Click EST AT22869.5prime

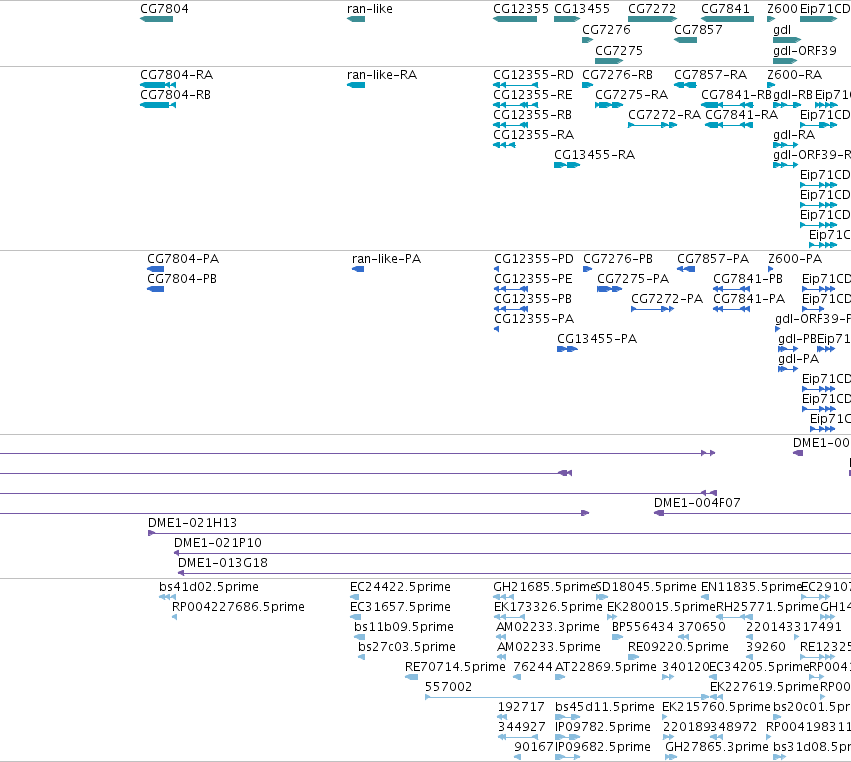pos(606,667)
